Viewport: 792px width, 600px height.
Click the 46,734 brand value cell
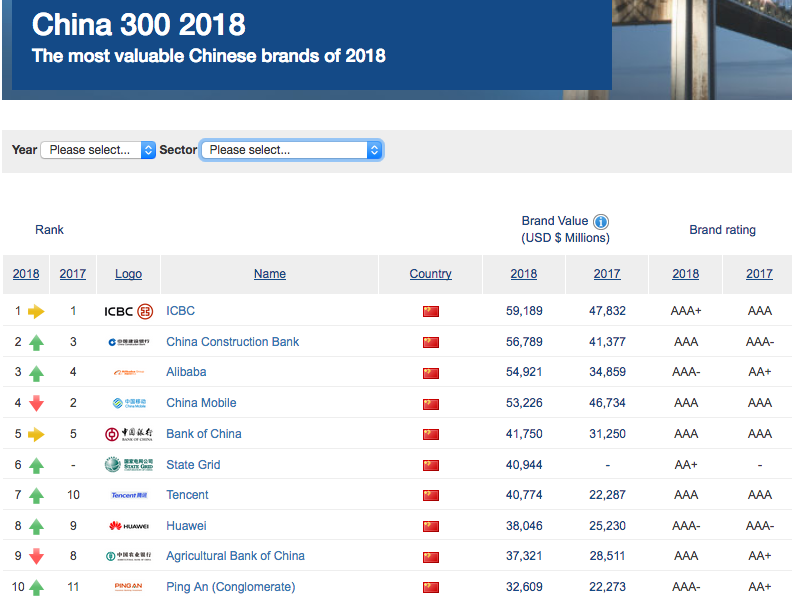[607, 403]
